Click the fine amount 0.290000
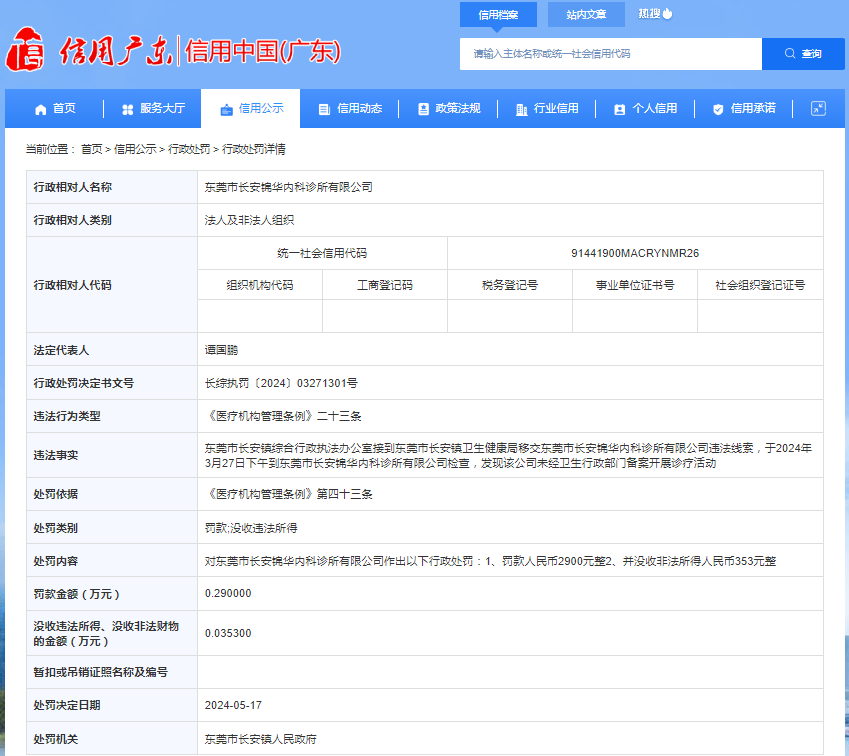 228,594
